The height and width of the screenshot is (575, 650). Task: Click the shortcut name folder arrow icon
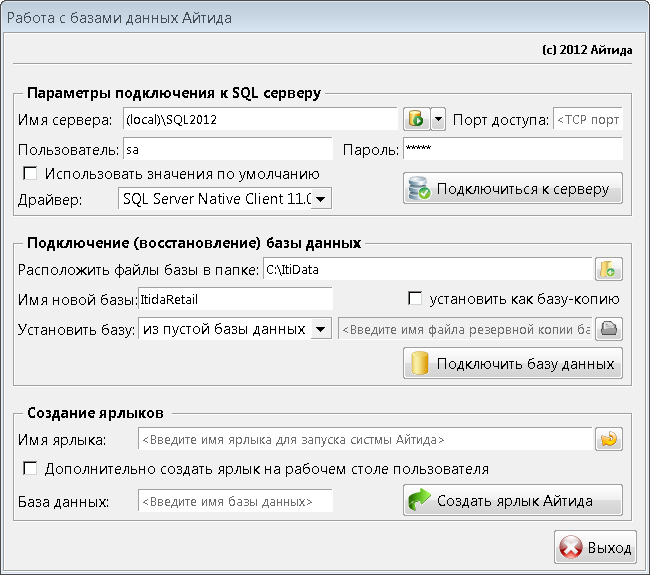[609, 439]
